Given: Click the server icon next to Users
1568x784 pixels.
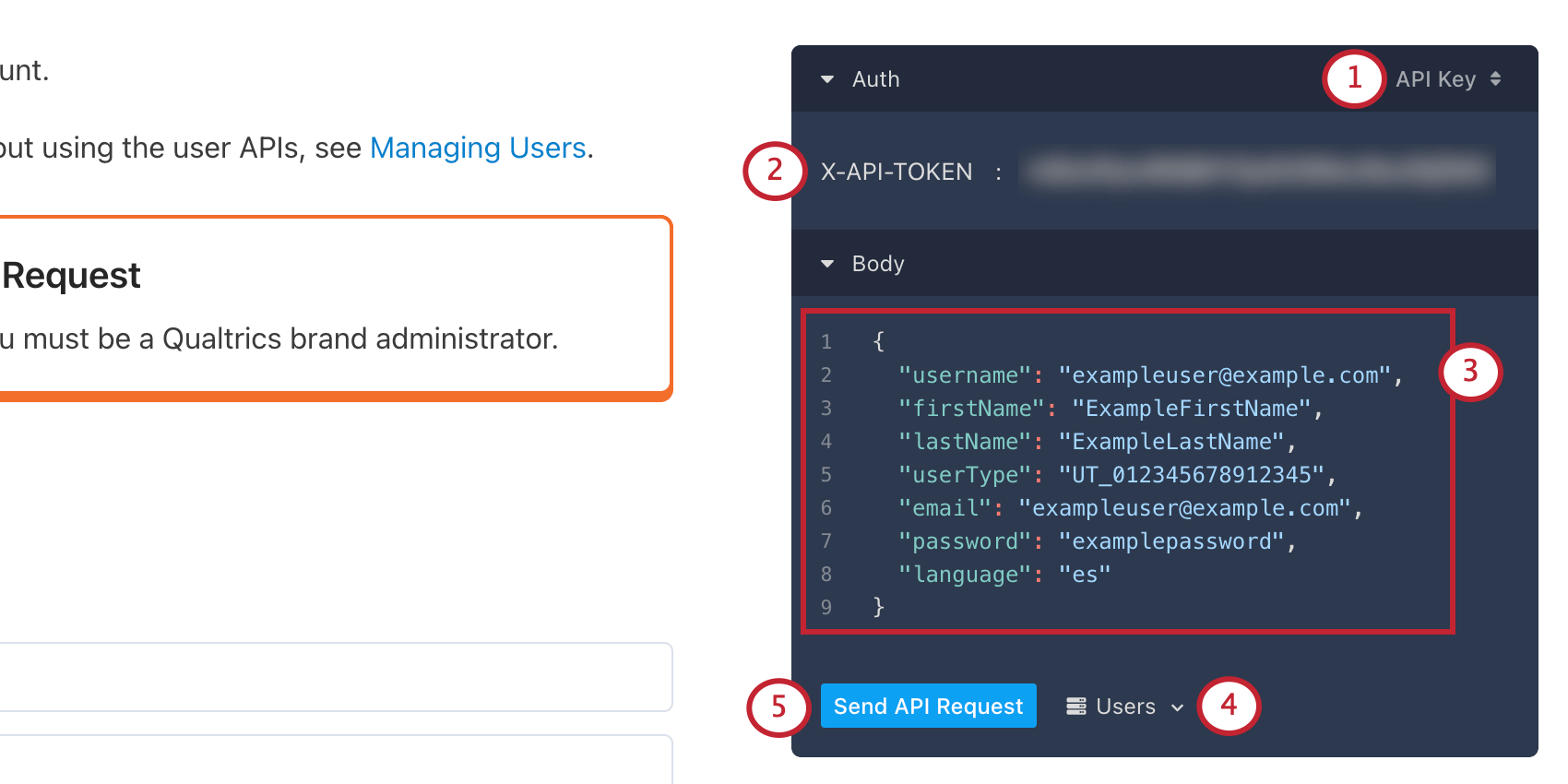Looking at the screenshot, I should [1075, 707].
